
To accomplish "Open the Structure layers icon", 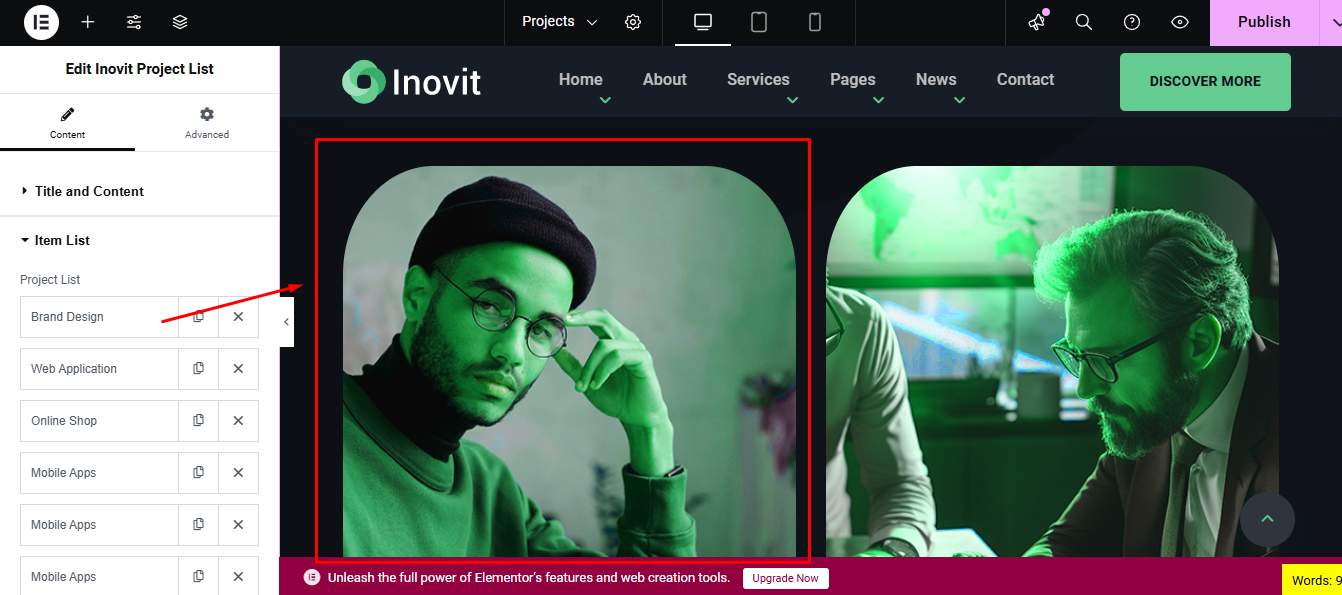I will 180,22.
